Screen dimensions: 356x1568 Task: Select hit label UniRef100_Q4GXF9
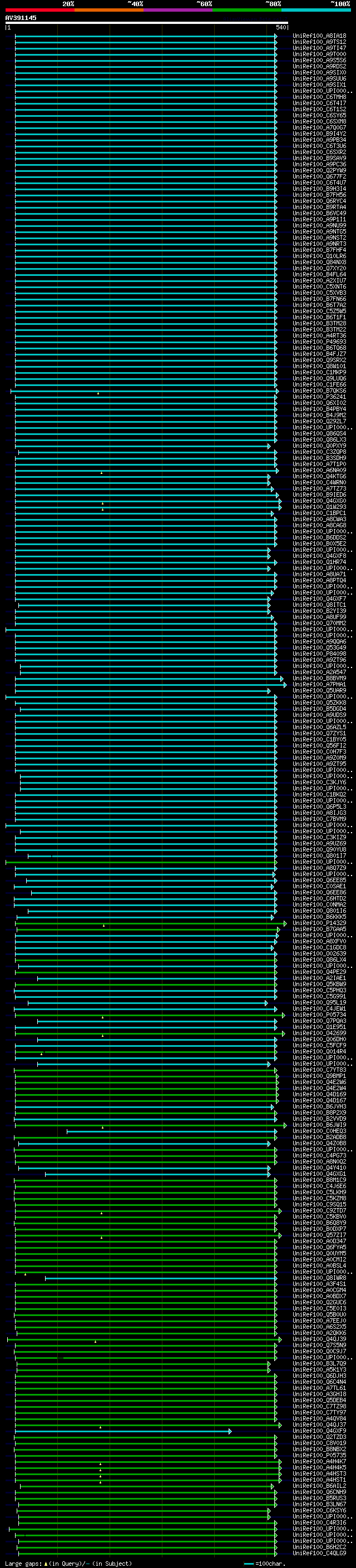[x=319, y=1431]
